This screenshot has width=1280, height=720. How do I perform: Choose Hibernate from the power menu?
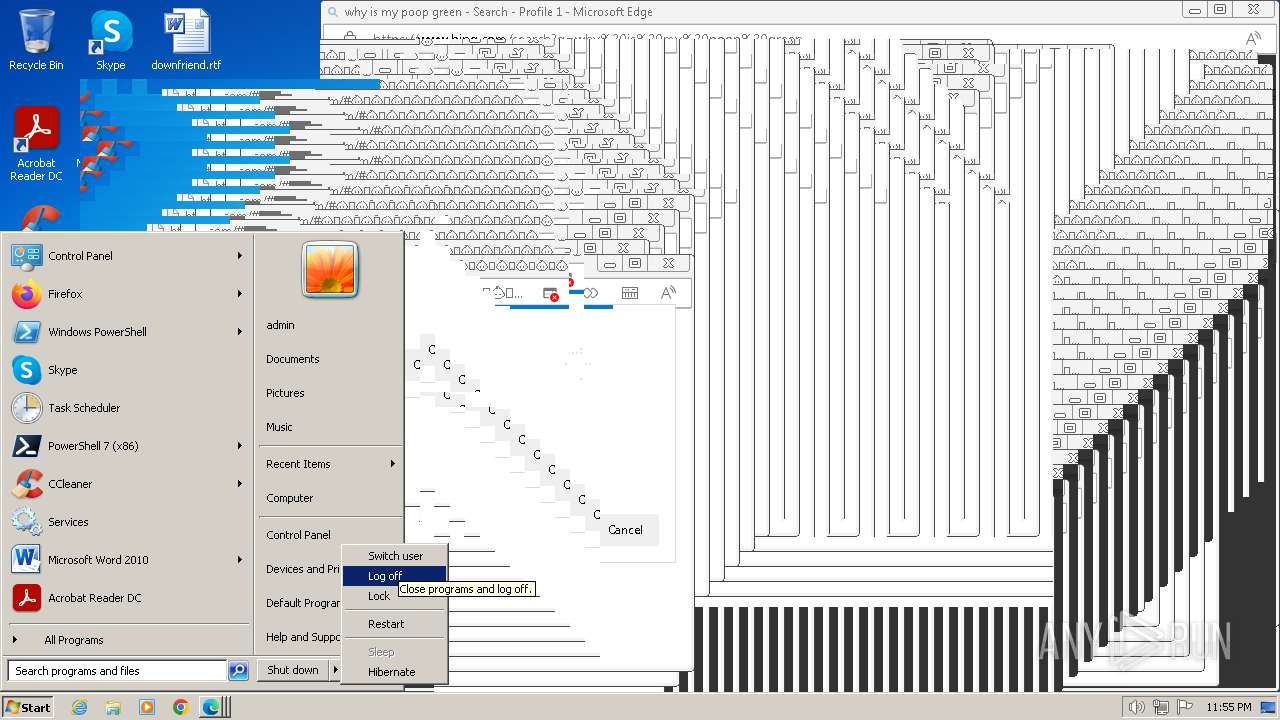tap(394, 672)
